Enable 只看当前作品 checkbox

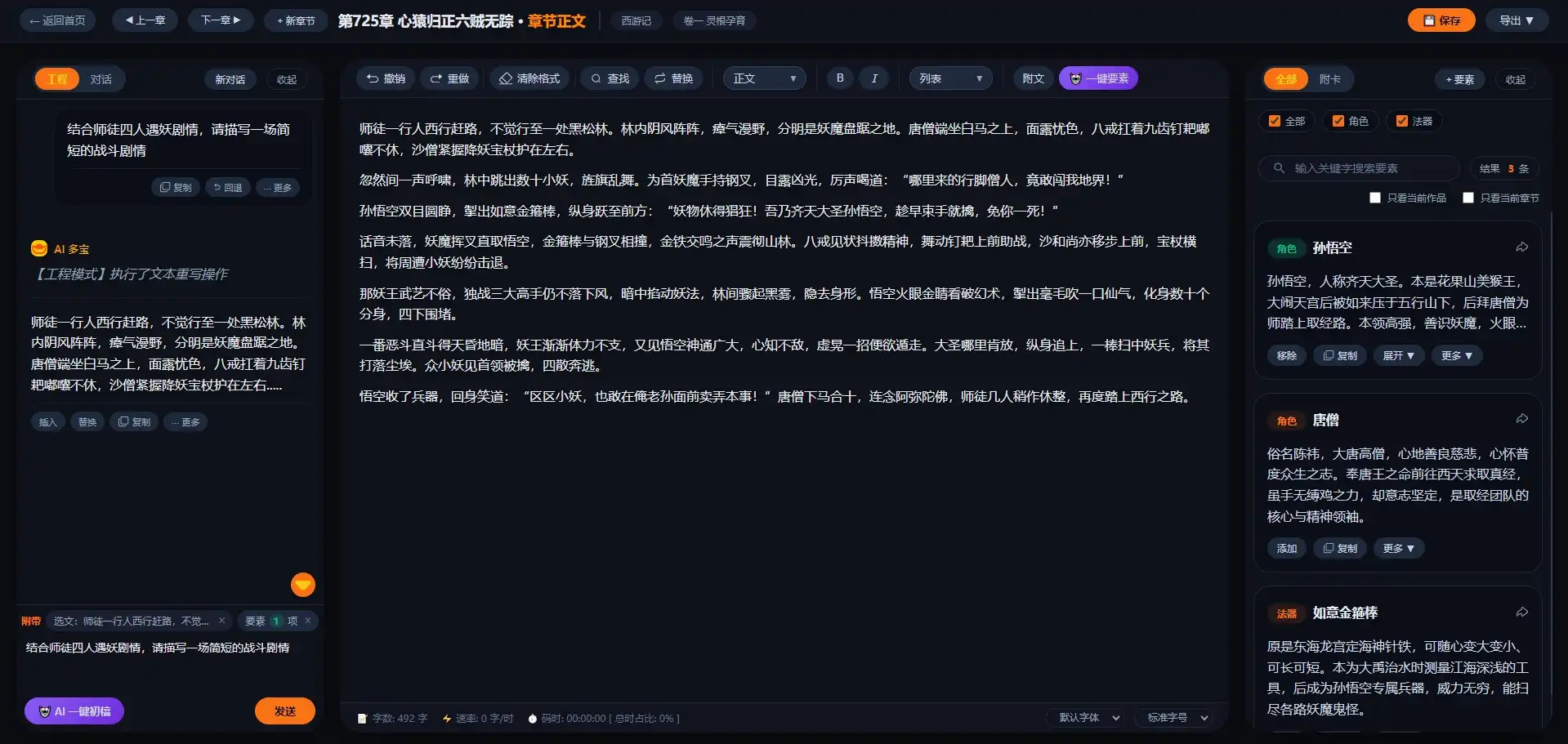[x=1375, y=198]
